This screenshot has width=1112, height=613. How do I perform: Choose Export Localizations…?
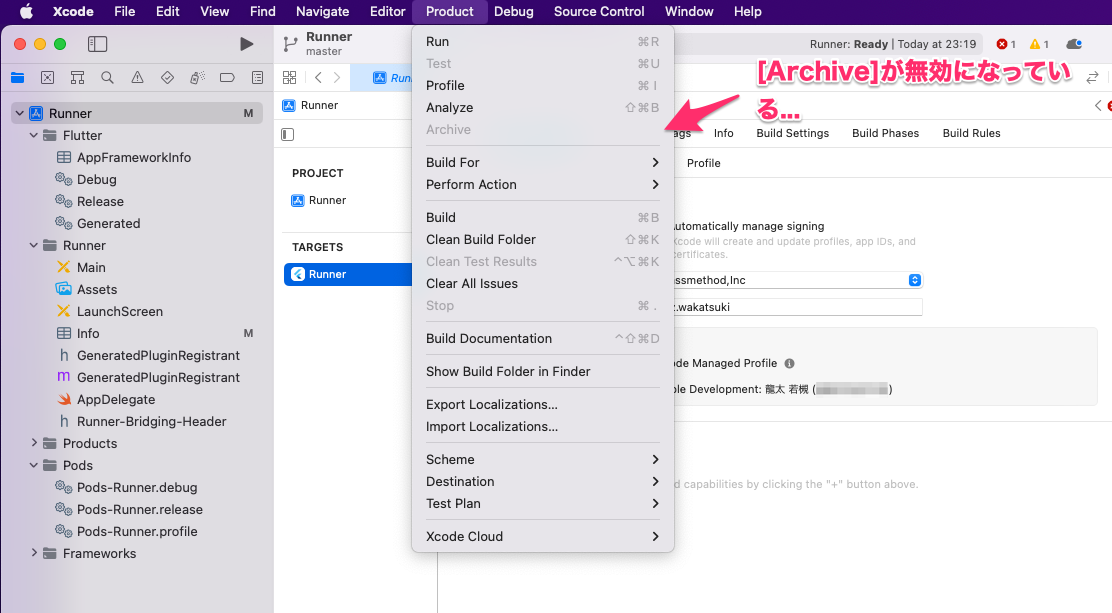tap(543, 404)
